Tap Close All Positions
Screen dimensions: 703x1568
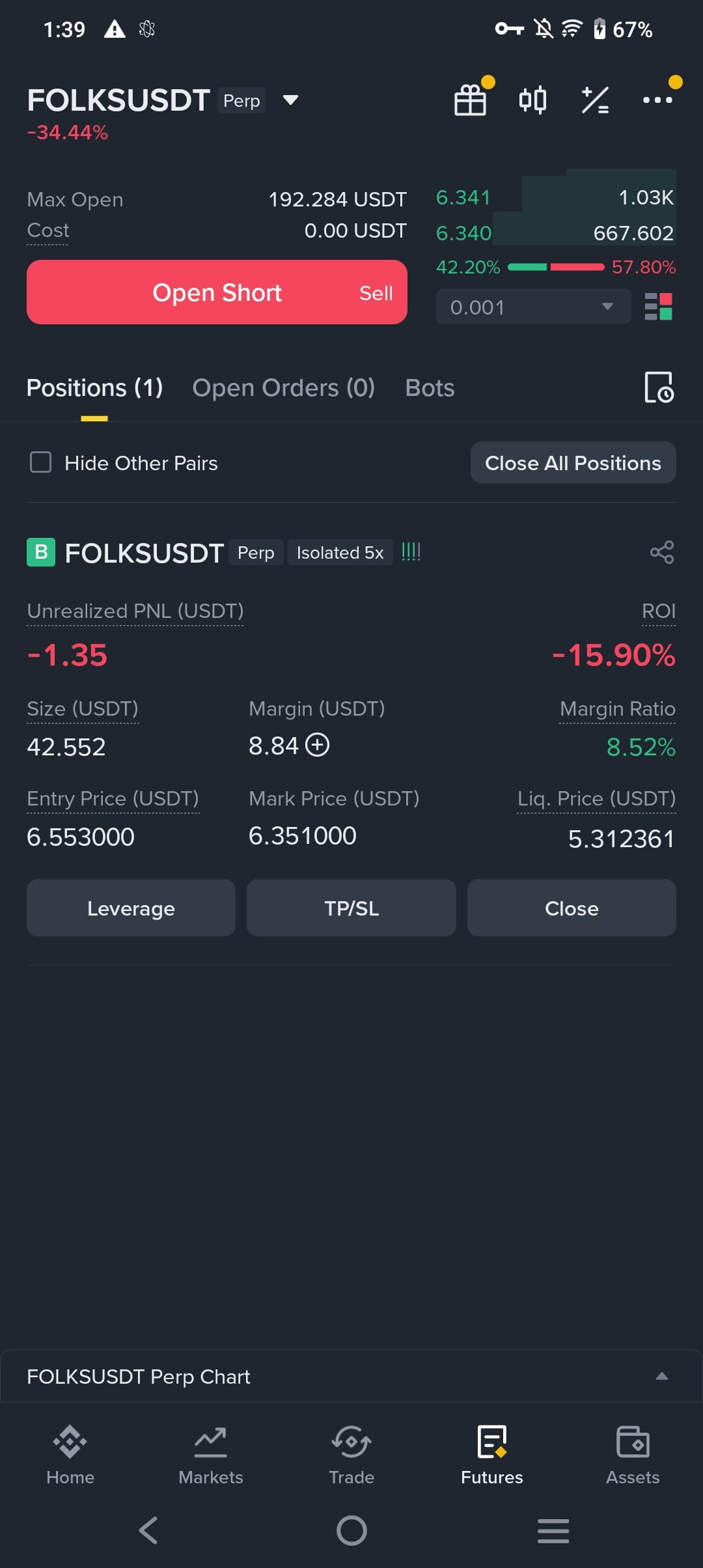click(573, 463)
